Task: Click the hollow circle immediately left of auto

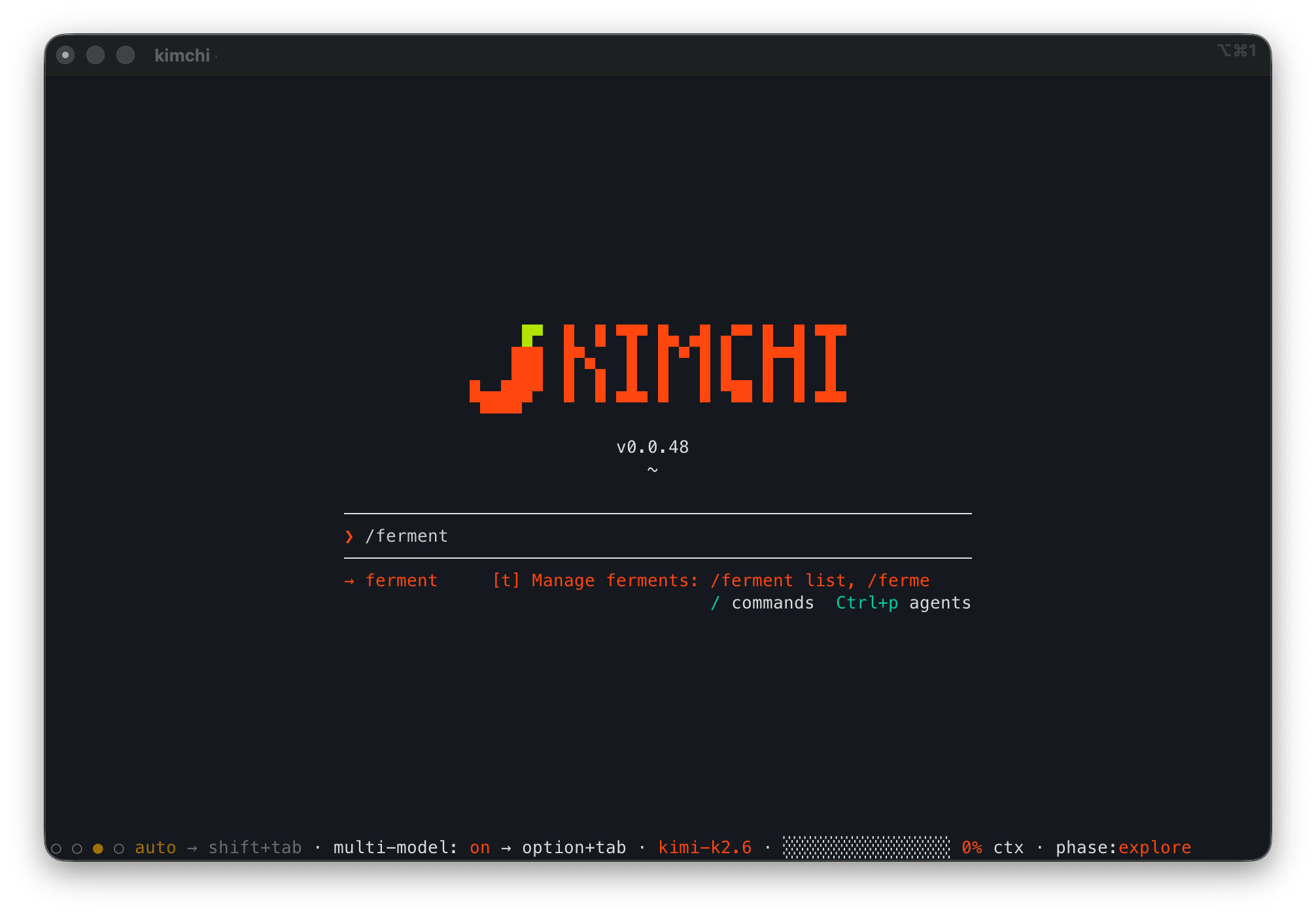Action: (119, 849)
